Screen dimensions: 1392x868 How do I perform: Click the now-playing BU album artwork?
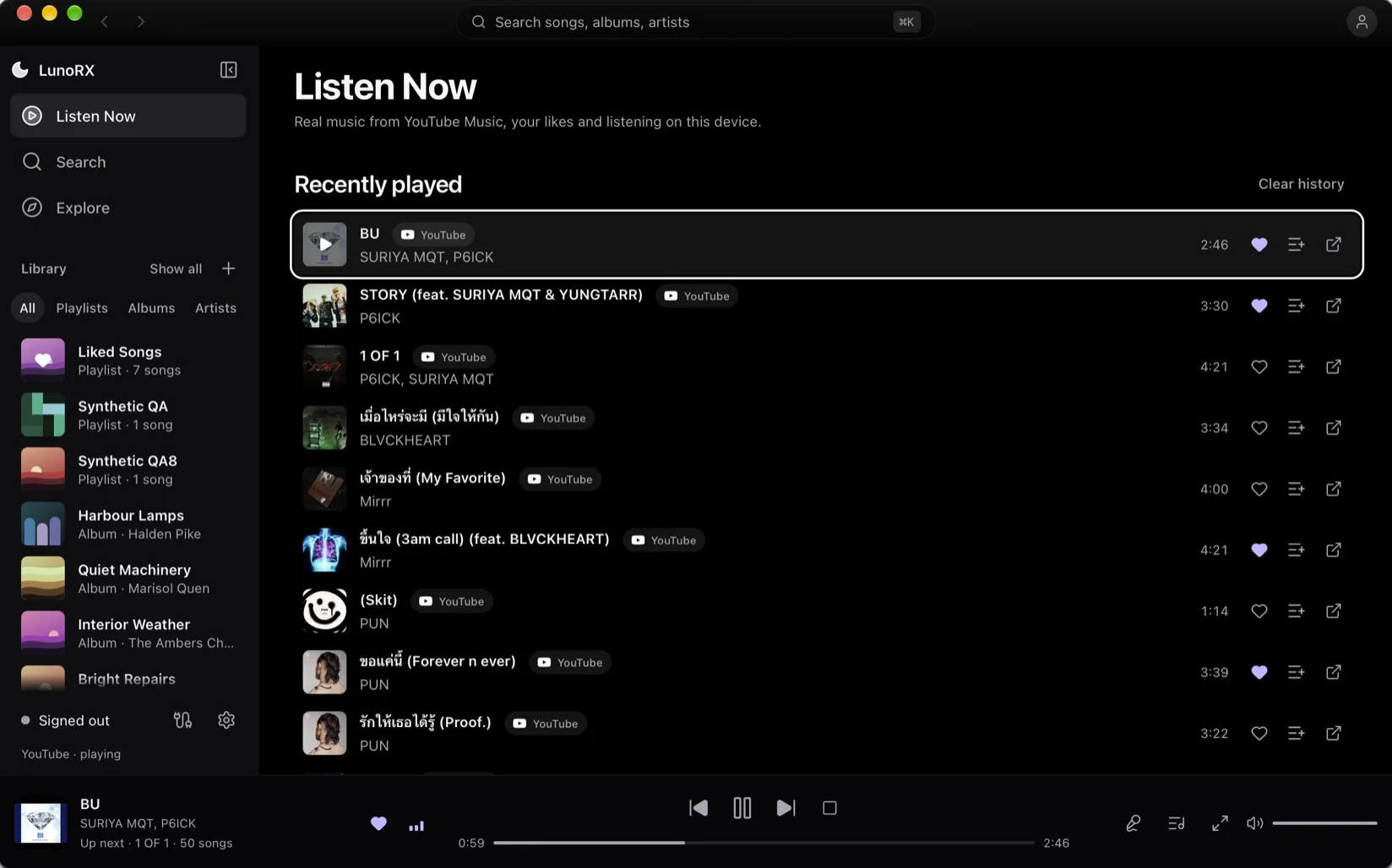point(41,823)
